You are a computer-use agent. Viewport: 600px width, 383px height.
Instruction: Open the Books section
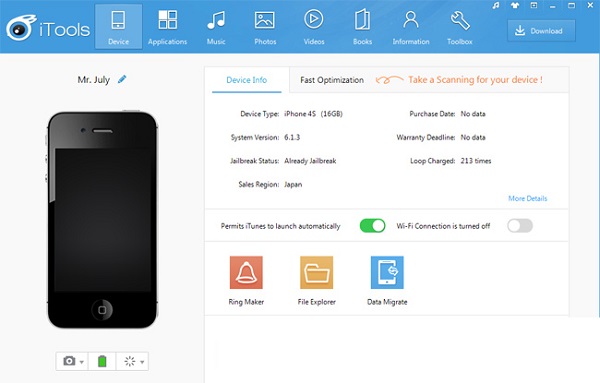[362, 27]
